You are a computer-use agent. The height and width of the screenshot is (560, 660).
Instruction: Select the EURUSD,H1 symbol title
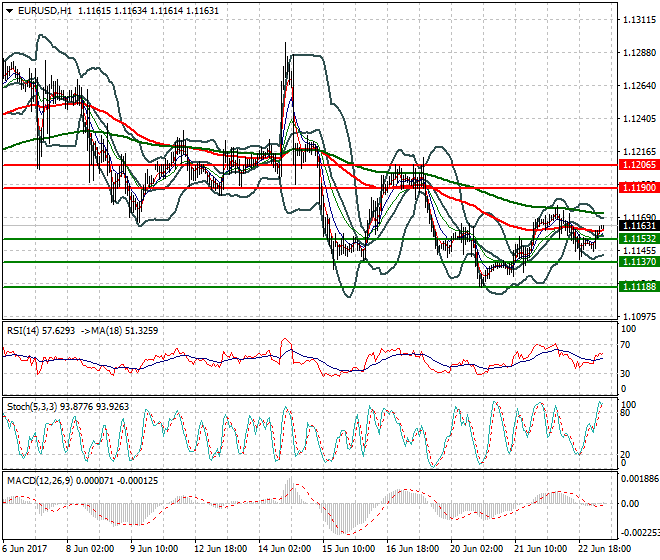[x=45, y=9]
